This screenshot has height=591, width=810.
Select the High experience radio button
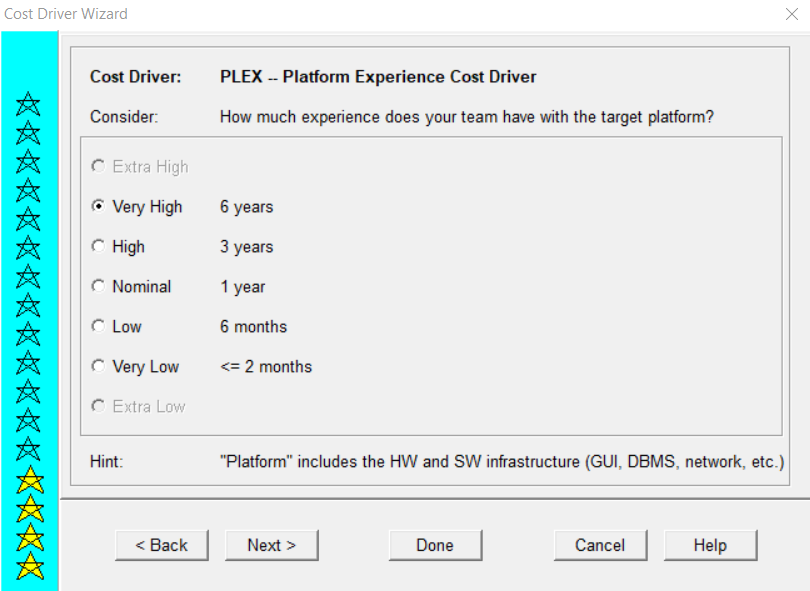(98, 246)
